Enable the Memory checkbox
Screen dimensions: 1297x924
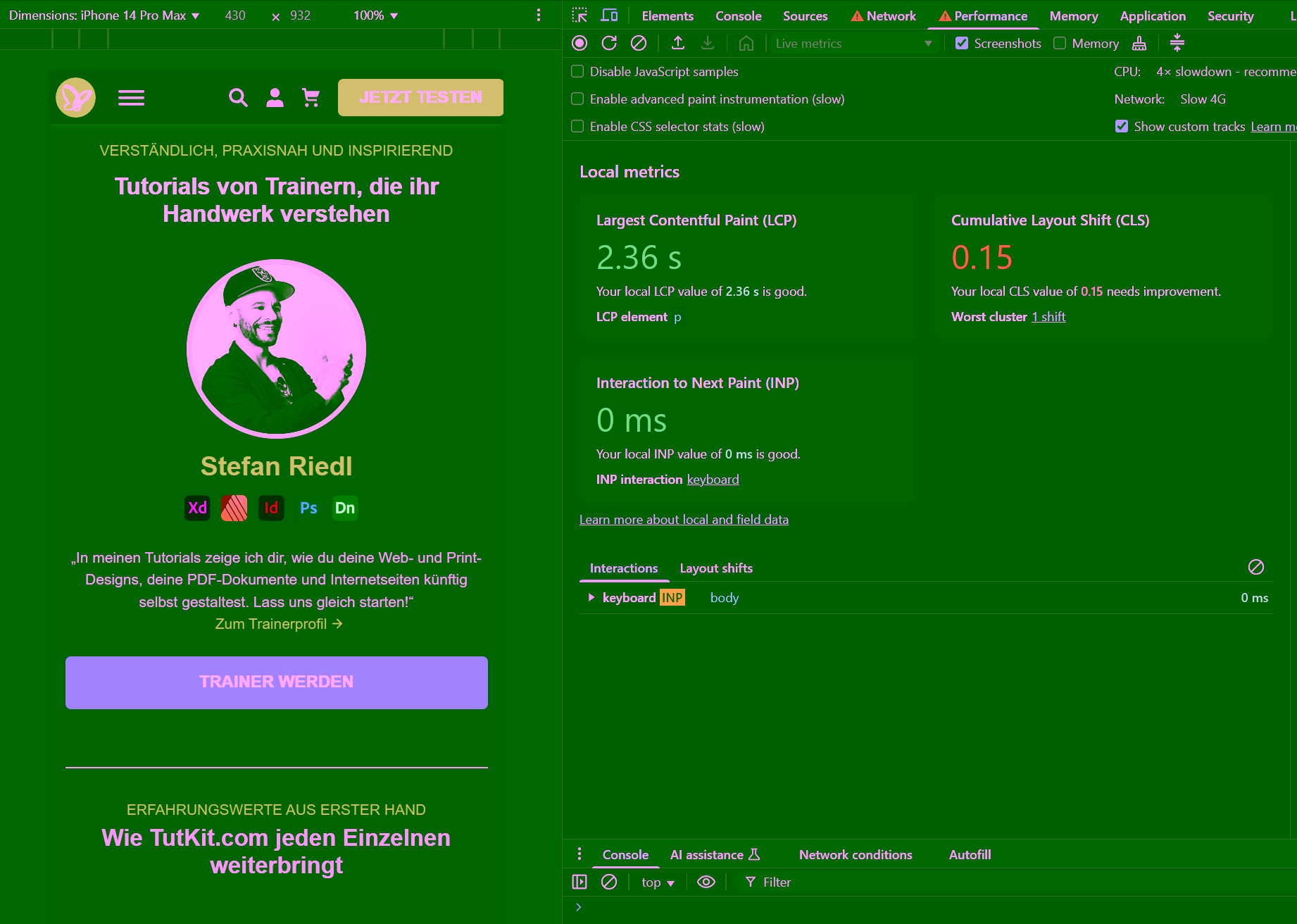pos(1060,44)
